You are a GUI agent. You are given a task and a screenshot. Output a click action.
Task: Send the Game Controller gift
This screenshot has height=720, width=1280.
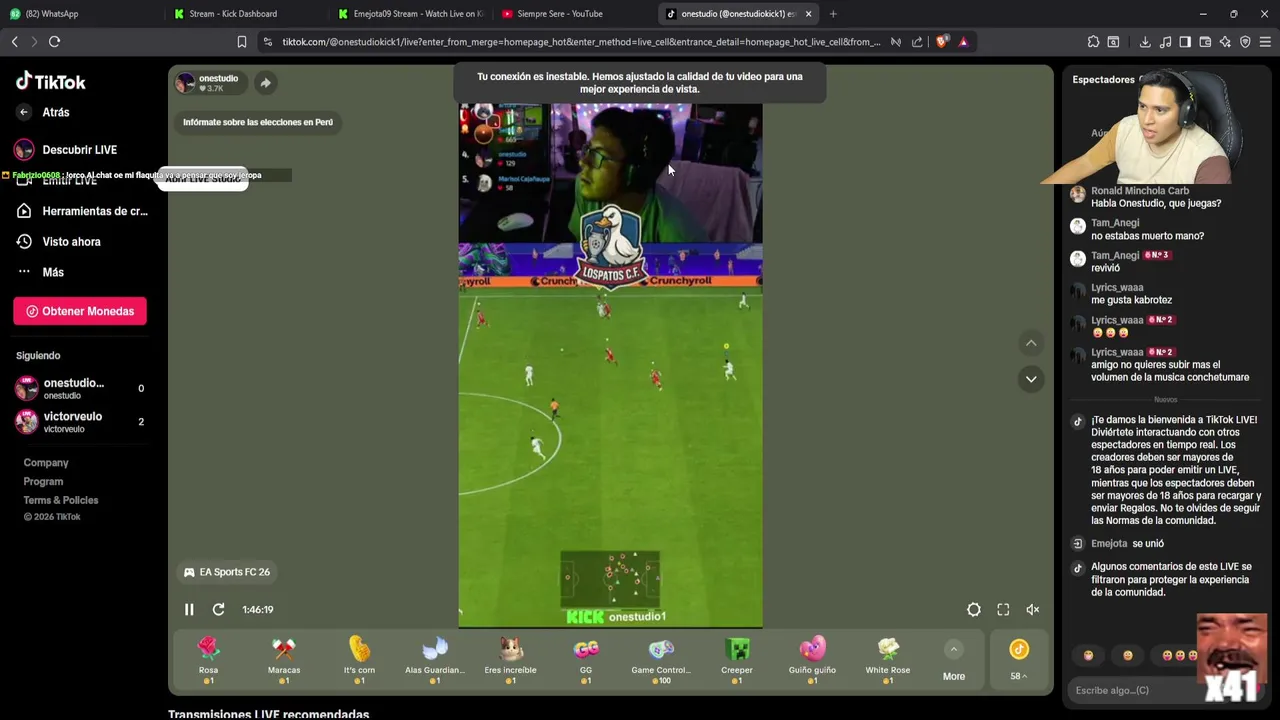pyautogui.click(x=661, y=660)
